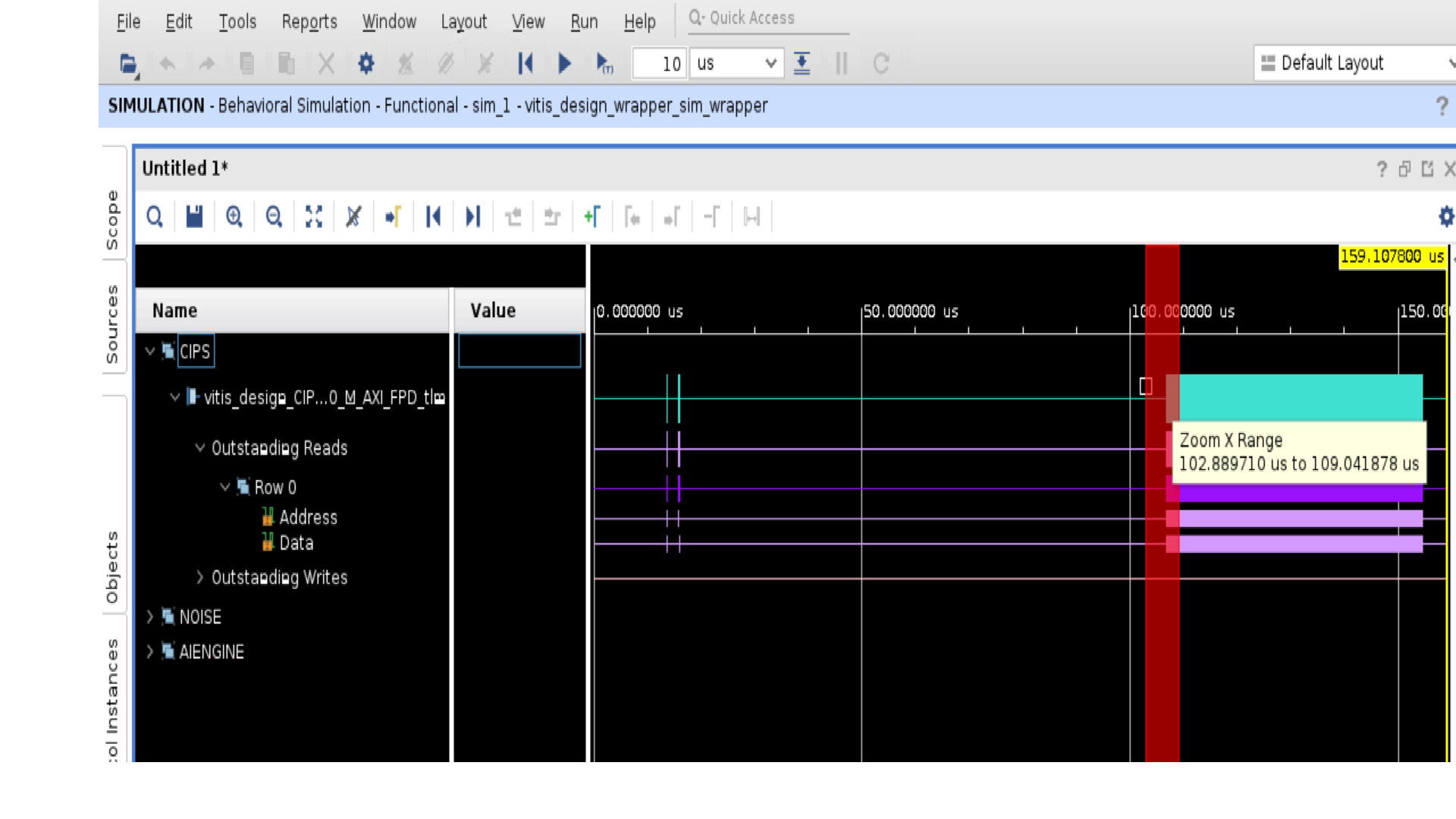Select the Address signal row
Image resolution: width=1456 pixels, height=819 pixels.
click(307, 517)
